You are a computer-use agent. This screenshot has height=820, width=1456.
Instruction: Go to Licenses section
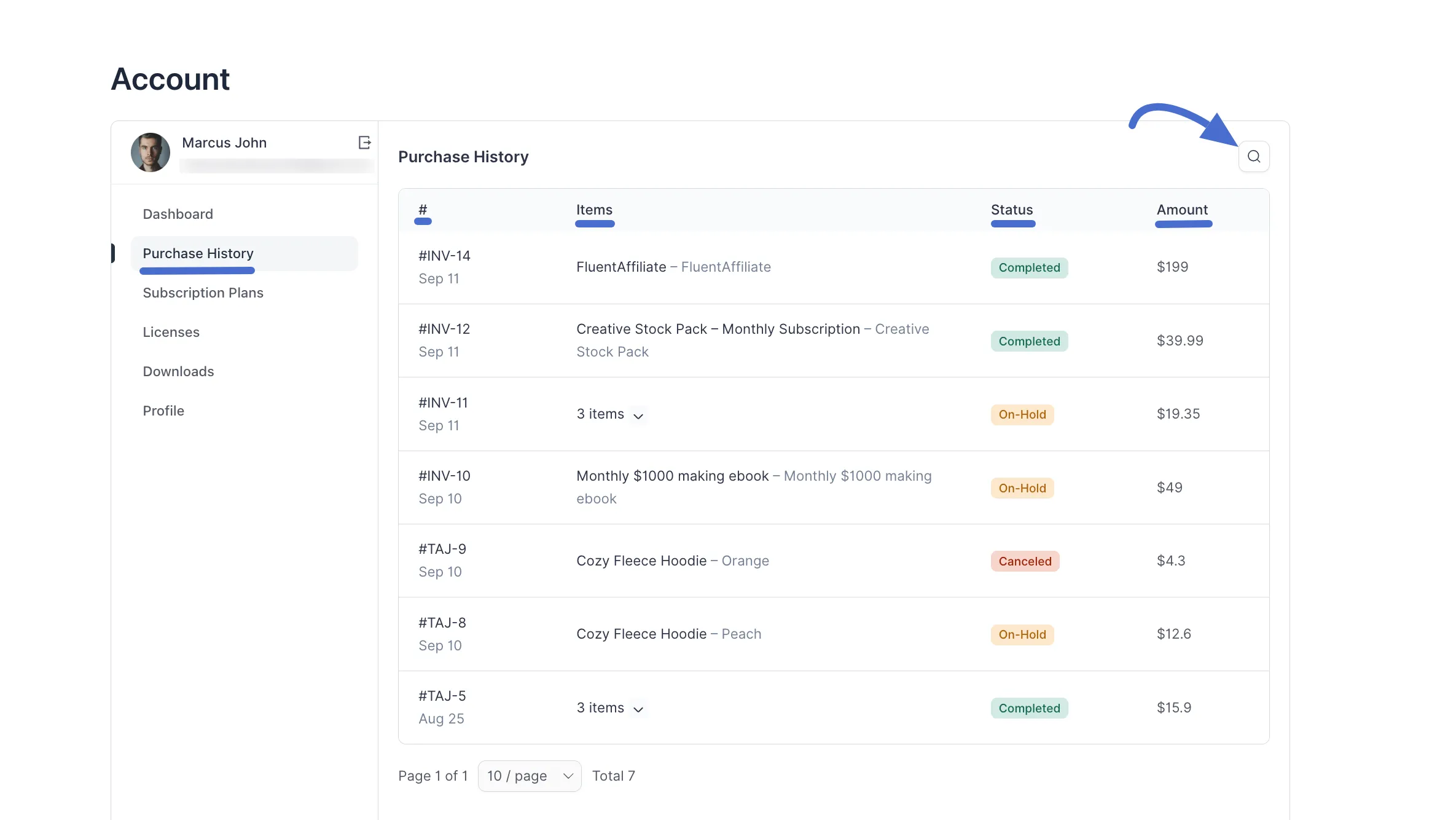(x=171, y=332)
